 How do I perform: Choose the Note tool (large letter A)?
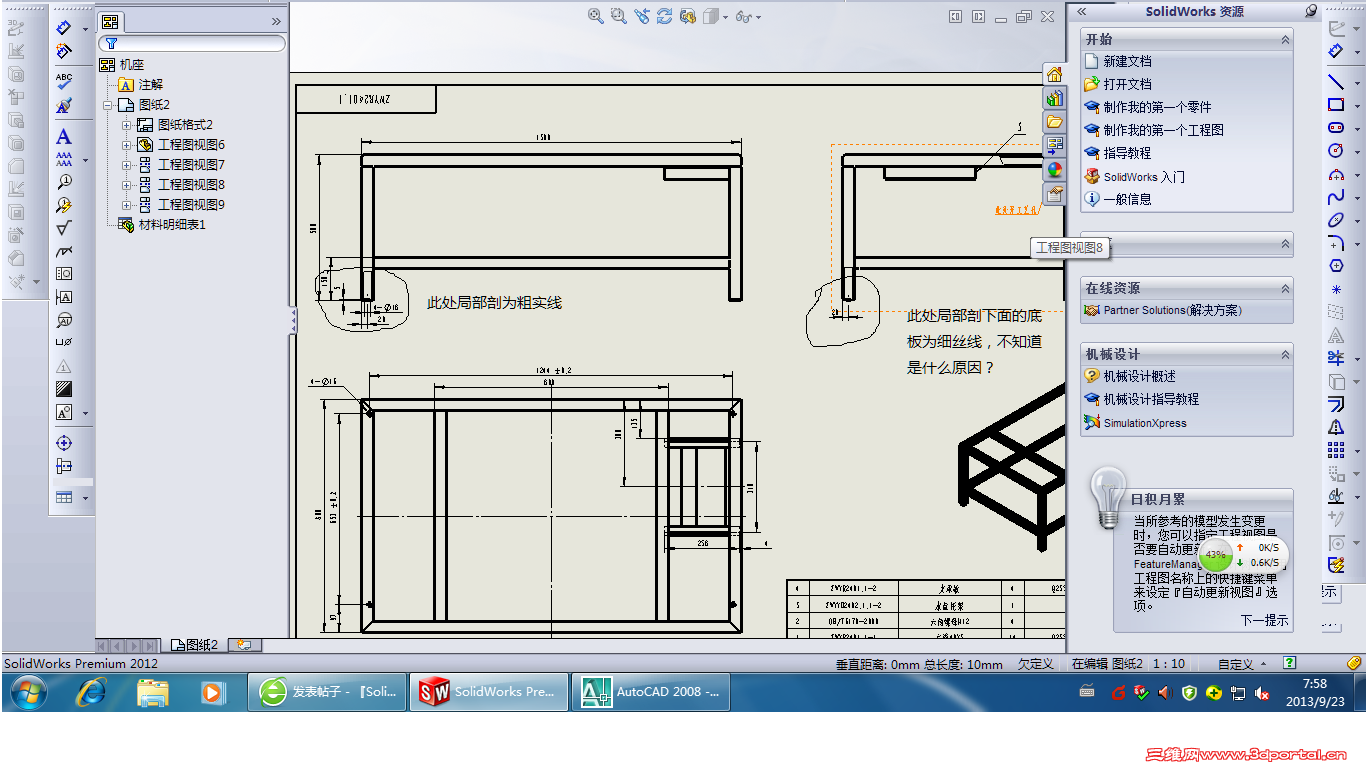pyautogui.click(x=64, y=136)
